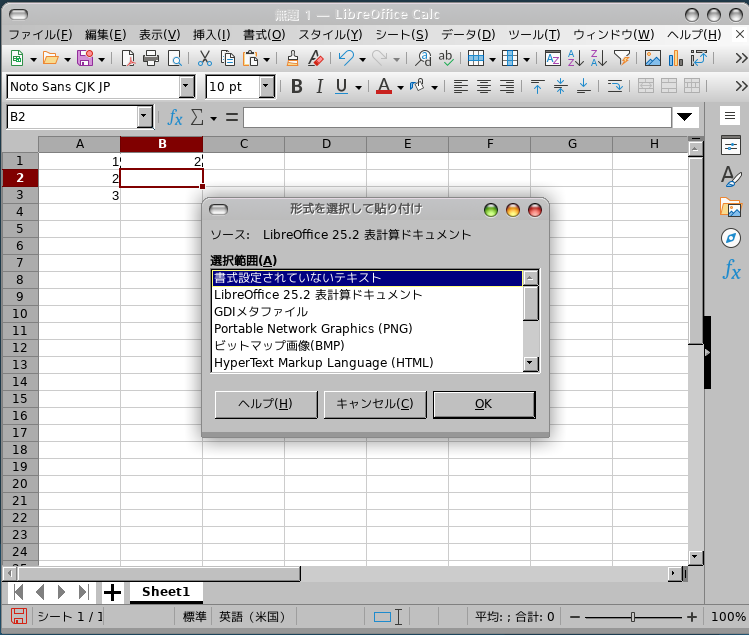
Task: Open the シート(S) menu
Action: [402, 35]
